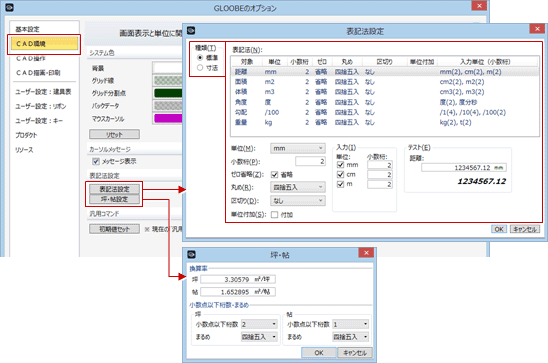Screen dimensions: 548x363
Task: Select 基本設定 in options sidebar
Action: tap(28, 29)
